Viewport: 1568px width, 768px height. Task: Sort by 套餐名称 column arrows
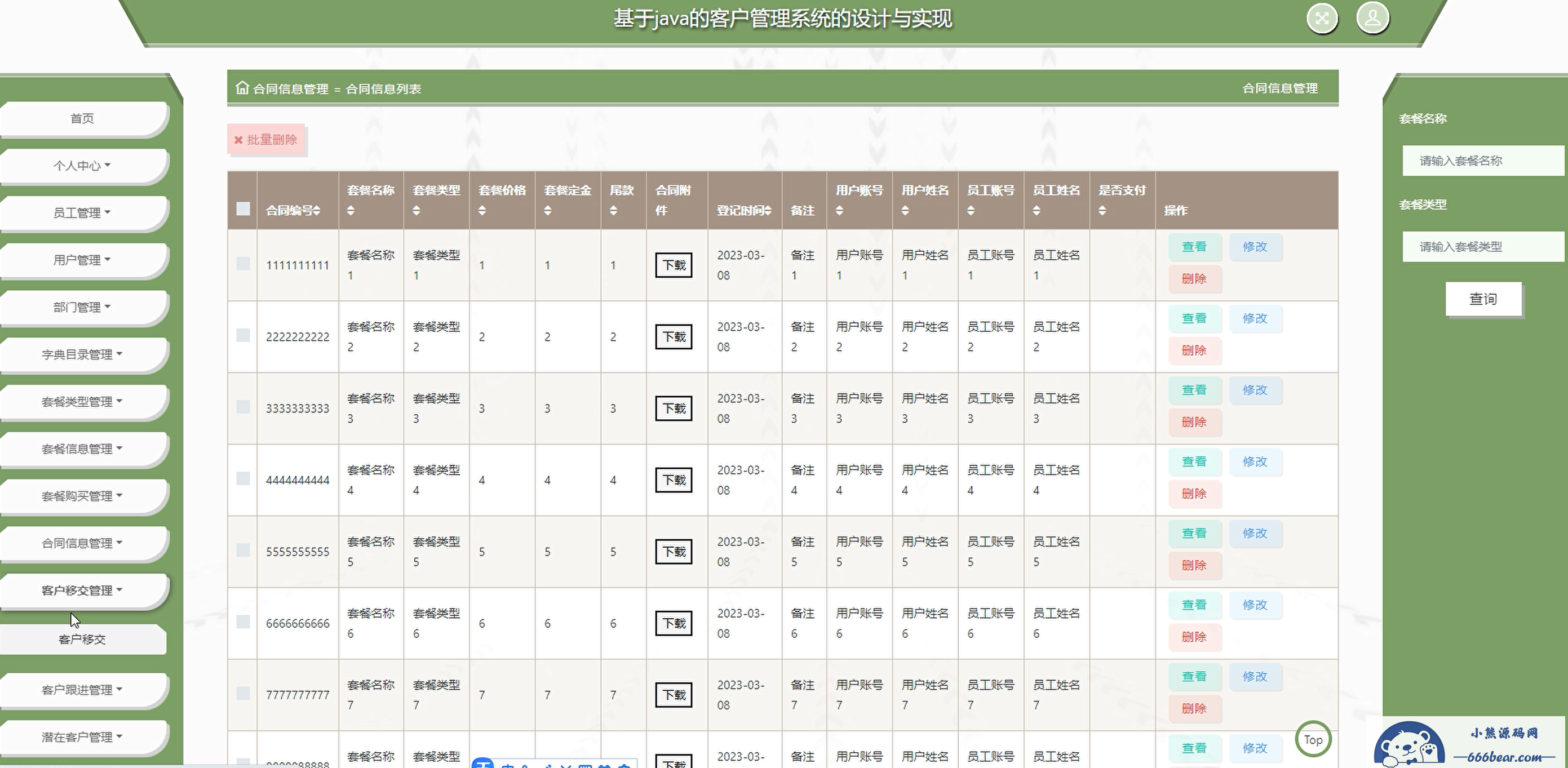[351, 211]
